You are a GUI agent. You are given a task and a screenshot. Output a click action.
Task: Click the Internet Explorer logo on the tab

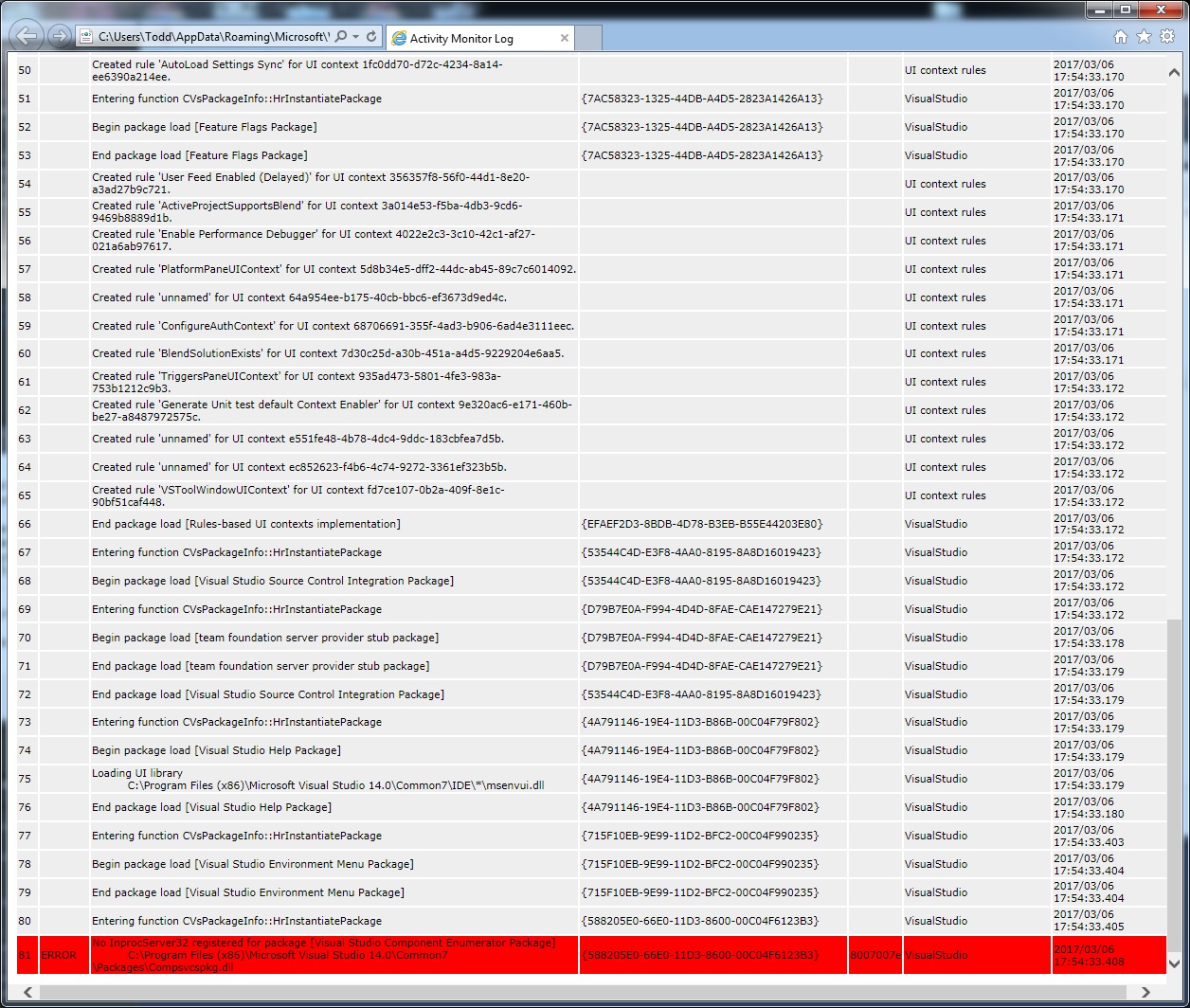[400, 38]
